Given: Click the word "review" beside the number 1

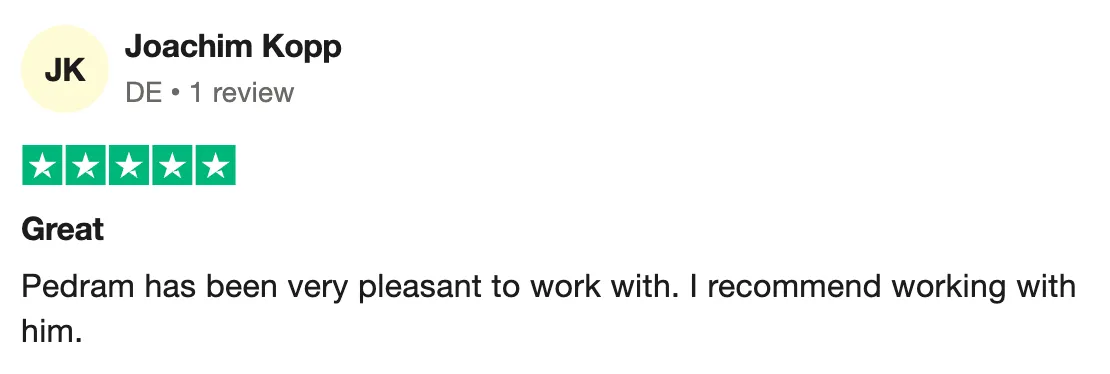Looking at the screenshot, I should click(x=253, y=93).
